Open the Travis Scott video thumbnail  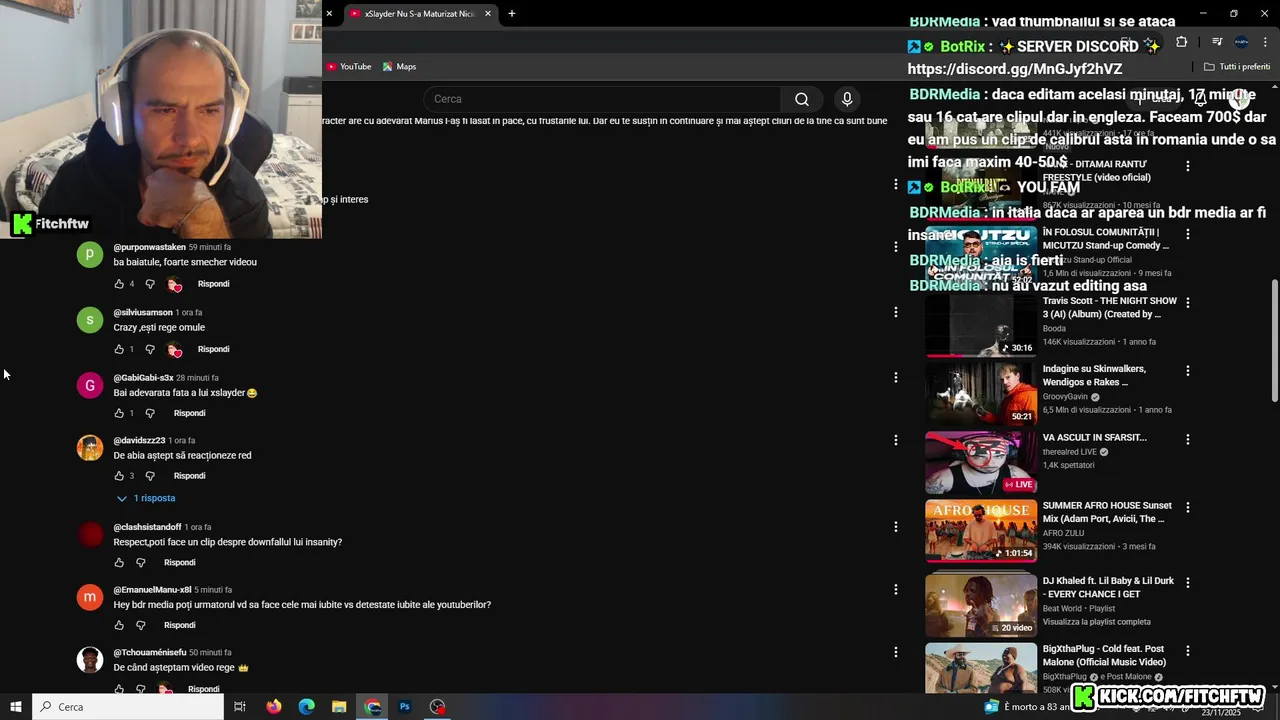click(x=981, y=326)
